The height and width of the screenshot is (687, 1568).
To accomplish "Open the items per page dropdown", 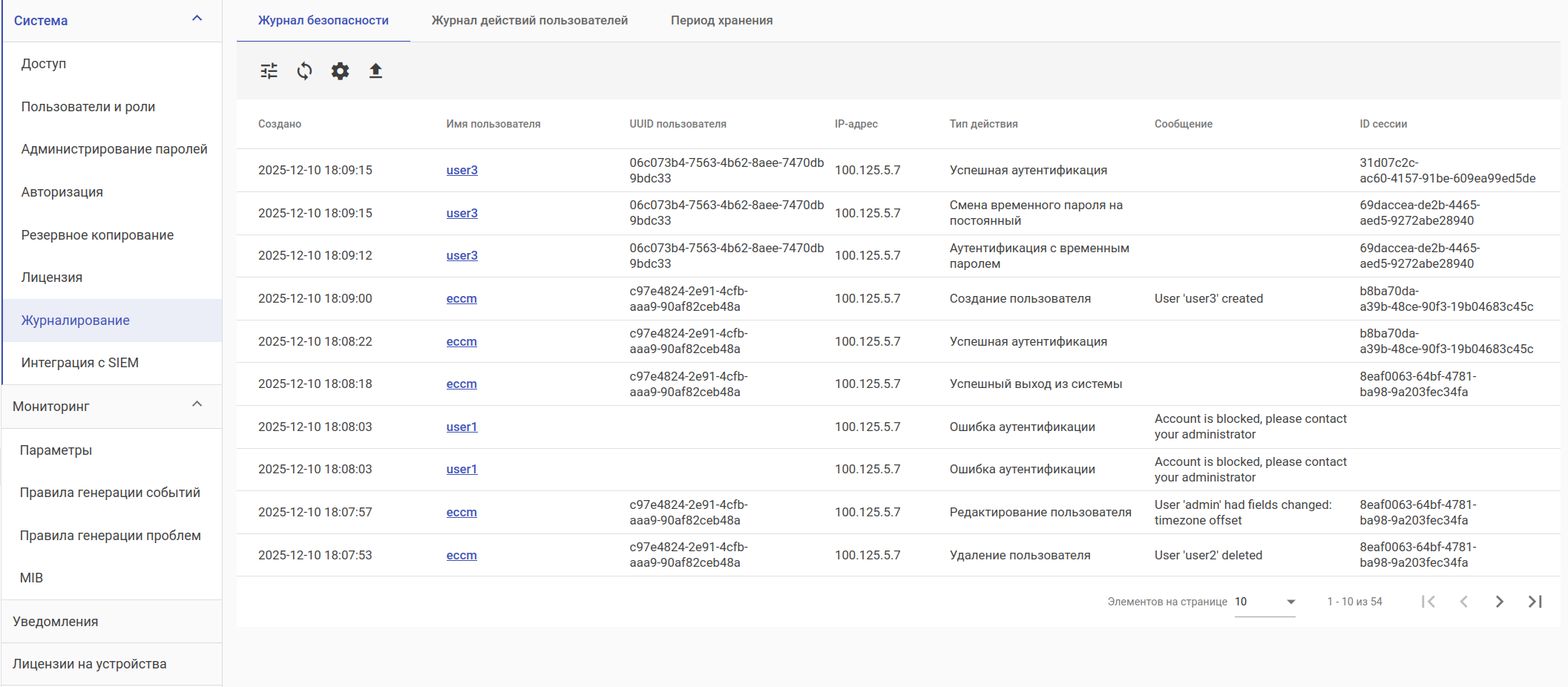I will [1264, 602].
